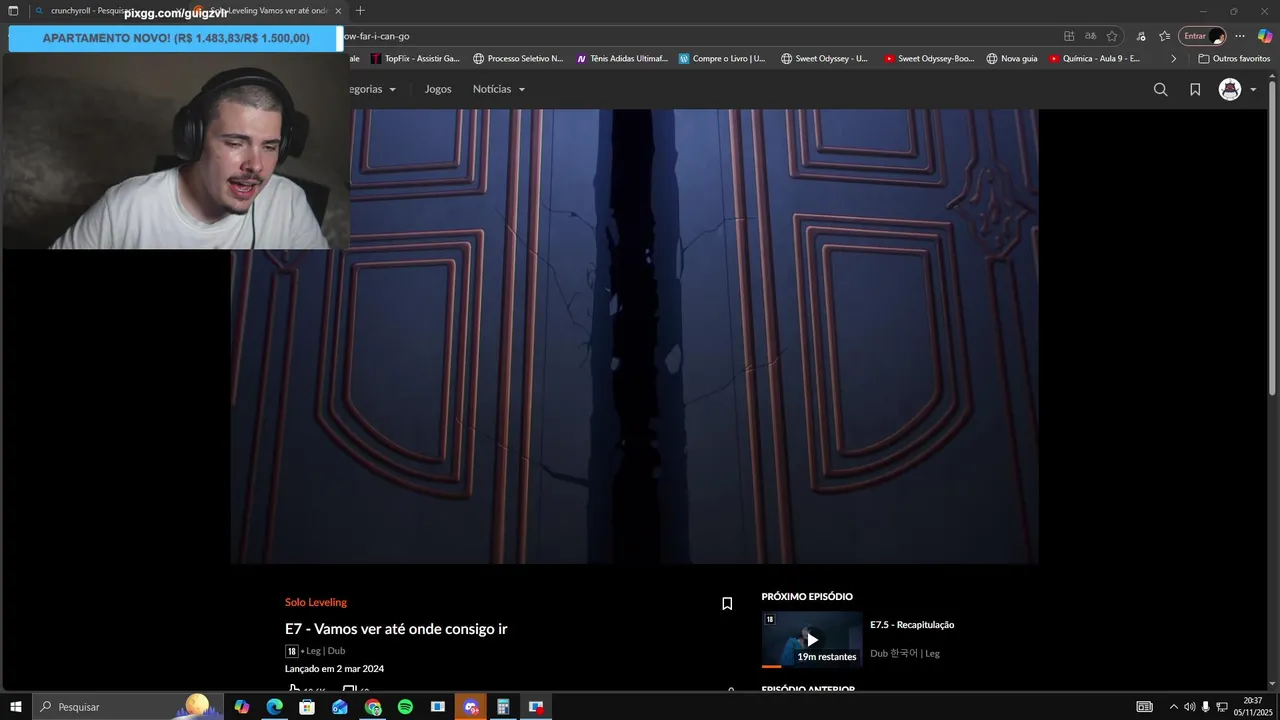Add episode to watchlist via bookmark icon
This screenshot has width=1280, height=720.
click(727, 603)
